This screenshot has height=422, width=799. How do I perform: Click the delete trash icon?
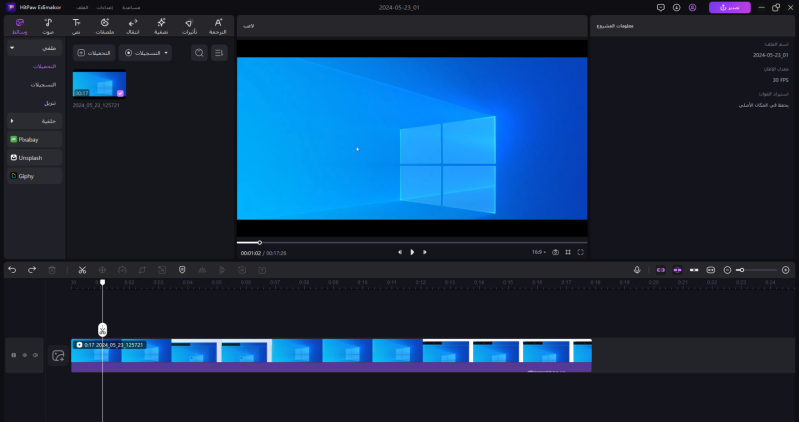[x=52, y=270]
